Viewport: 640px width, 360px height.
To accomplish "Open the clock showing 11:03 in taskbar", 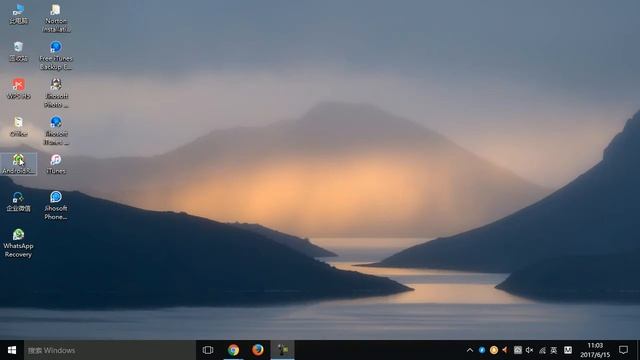I will 595,350.
